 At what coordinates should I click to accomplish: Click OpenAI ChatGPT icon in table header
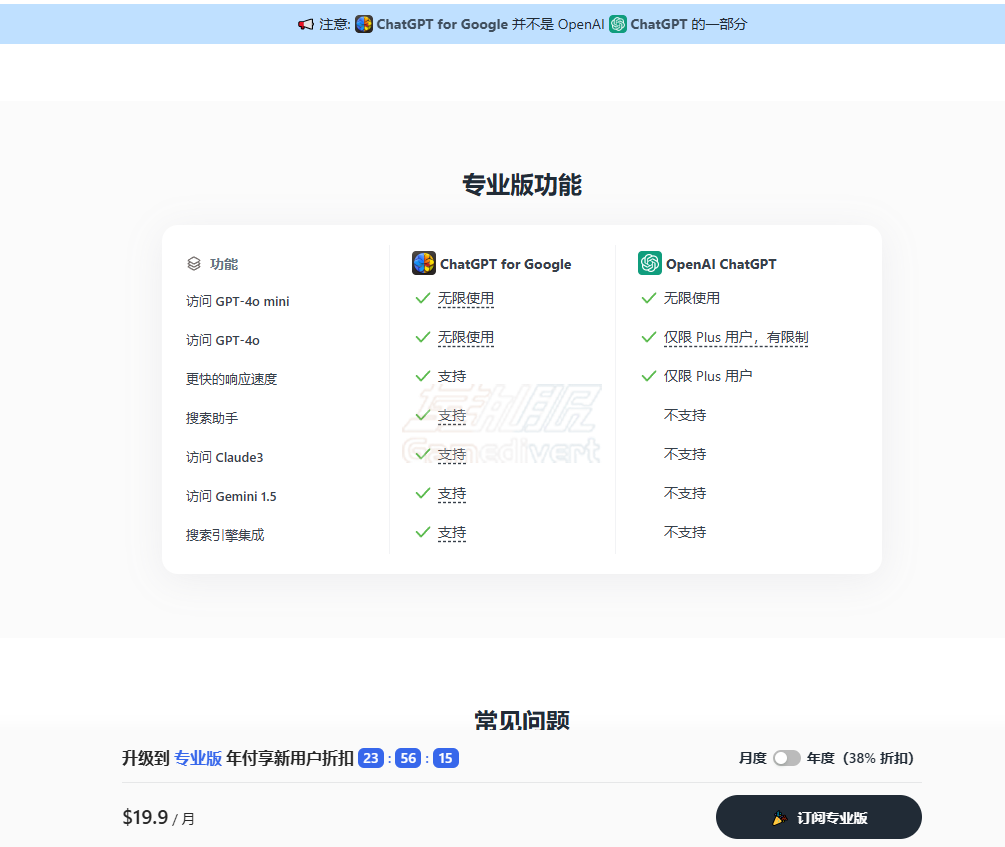point(649,263)
